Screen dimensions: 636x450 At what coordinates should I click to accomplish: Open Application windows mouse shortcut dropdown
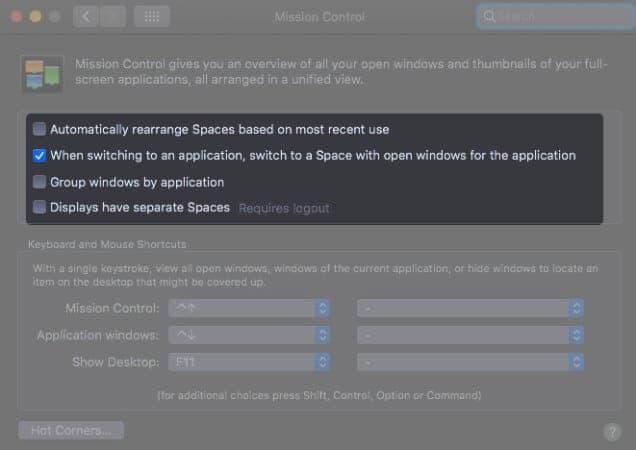point(470,335)
